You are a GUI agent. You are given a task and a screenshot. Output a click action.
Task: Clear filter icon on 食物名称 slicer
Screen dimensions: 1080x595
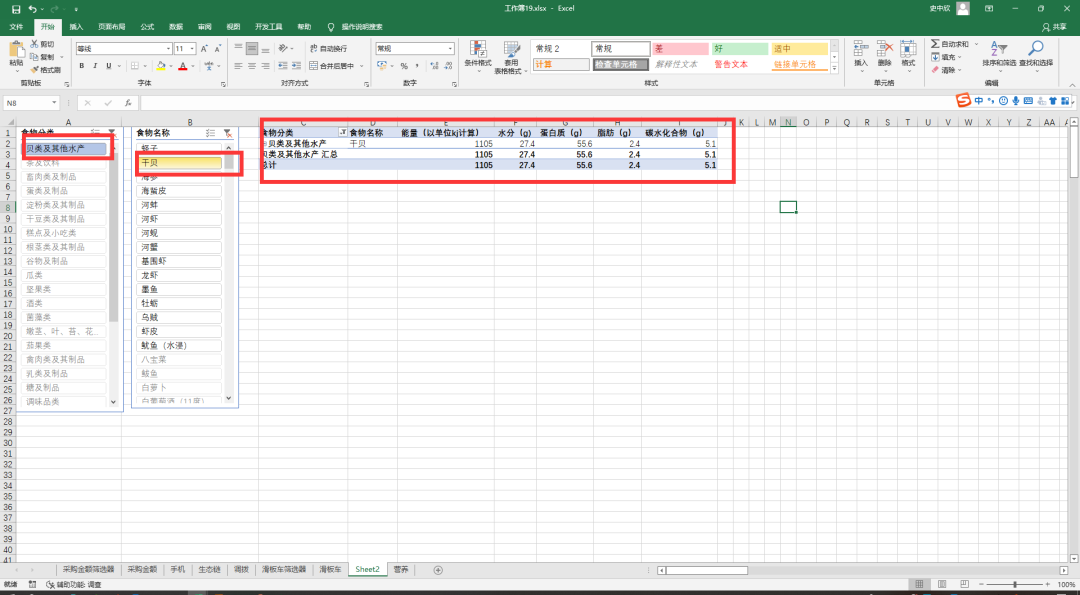pyautogui.click(x=228, y=133)
